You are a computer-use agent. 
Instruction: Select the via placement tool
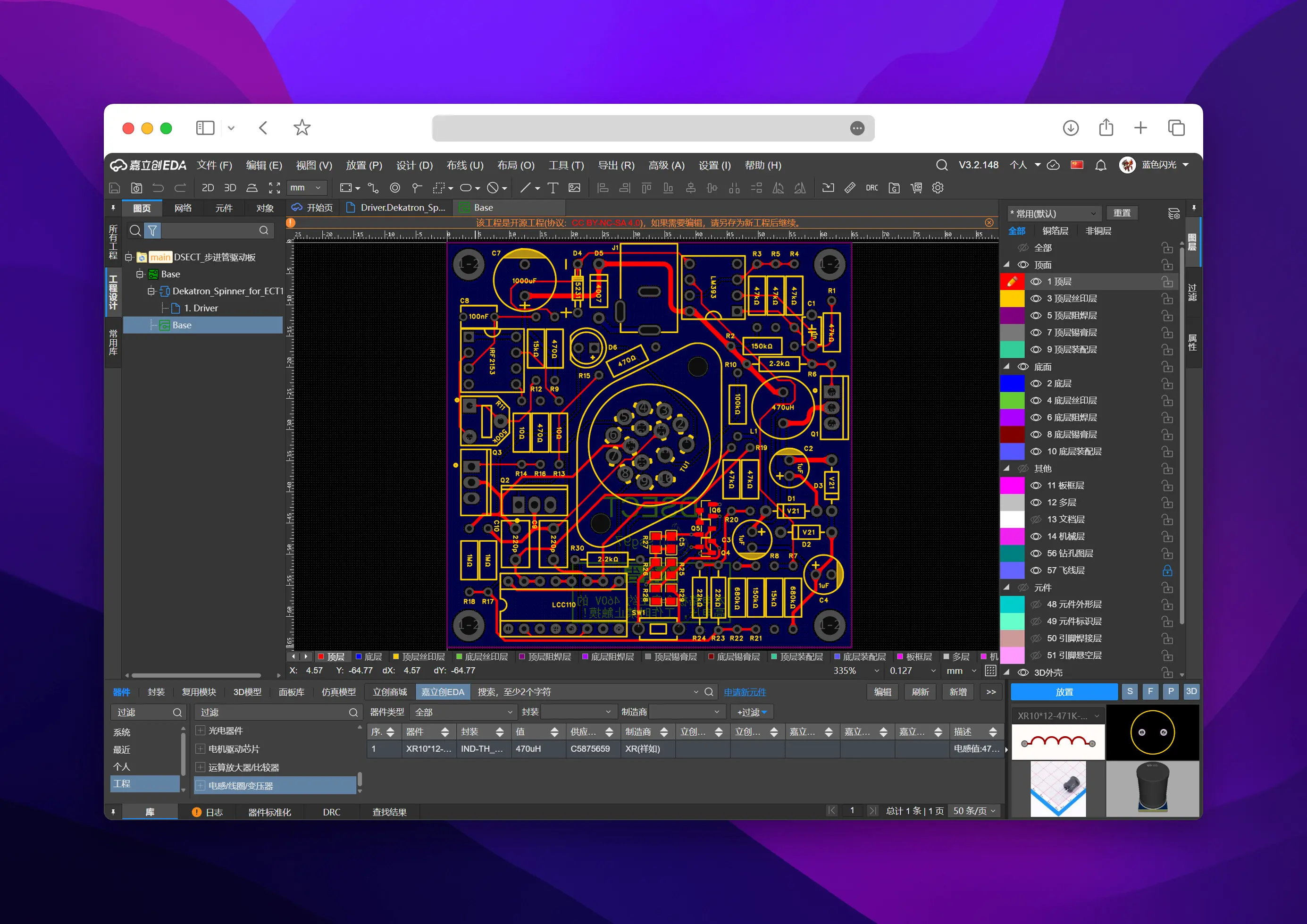[x=395, y=188]
